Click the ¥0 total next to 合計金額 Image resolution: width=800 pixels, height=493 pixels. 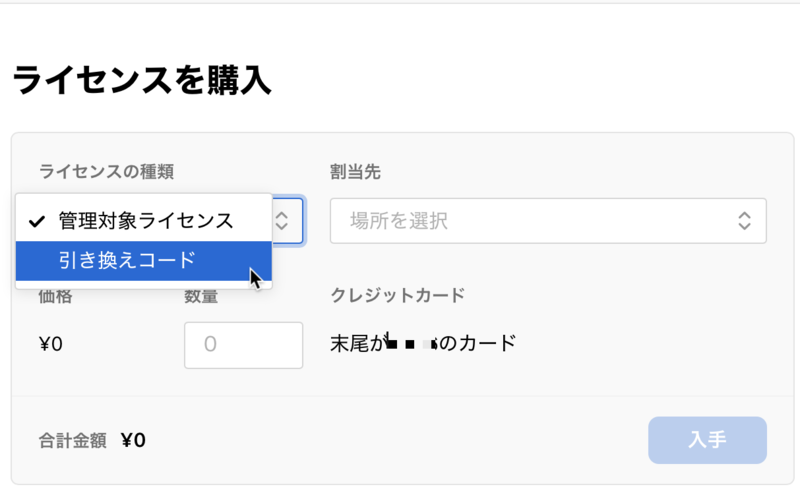click(134, 440)
